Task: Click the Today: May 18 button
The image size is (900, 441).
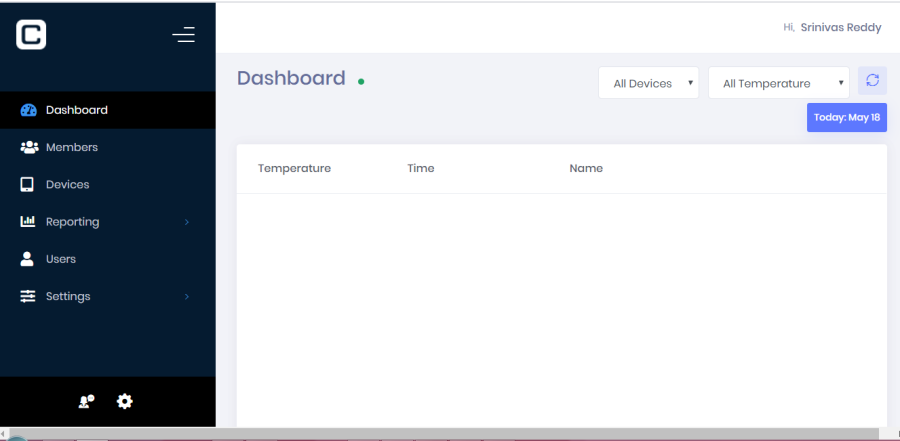Action: pyautogui.click(x=847, y=117)
